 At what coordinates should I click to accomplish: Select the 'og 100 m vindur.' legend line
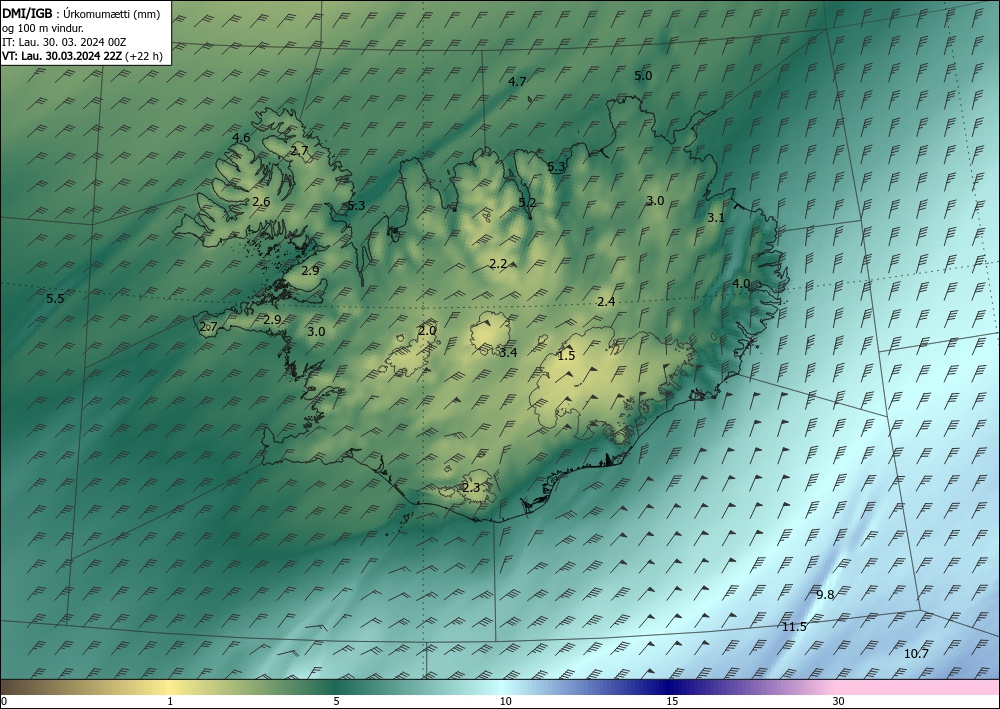click(43, 28)
